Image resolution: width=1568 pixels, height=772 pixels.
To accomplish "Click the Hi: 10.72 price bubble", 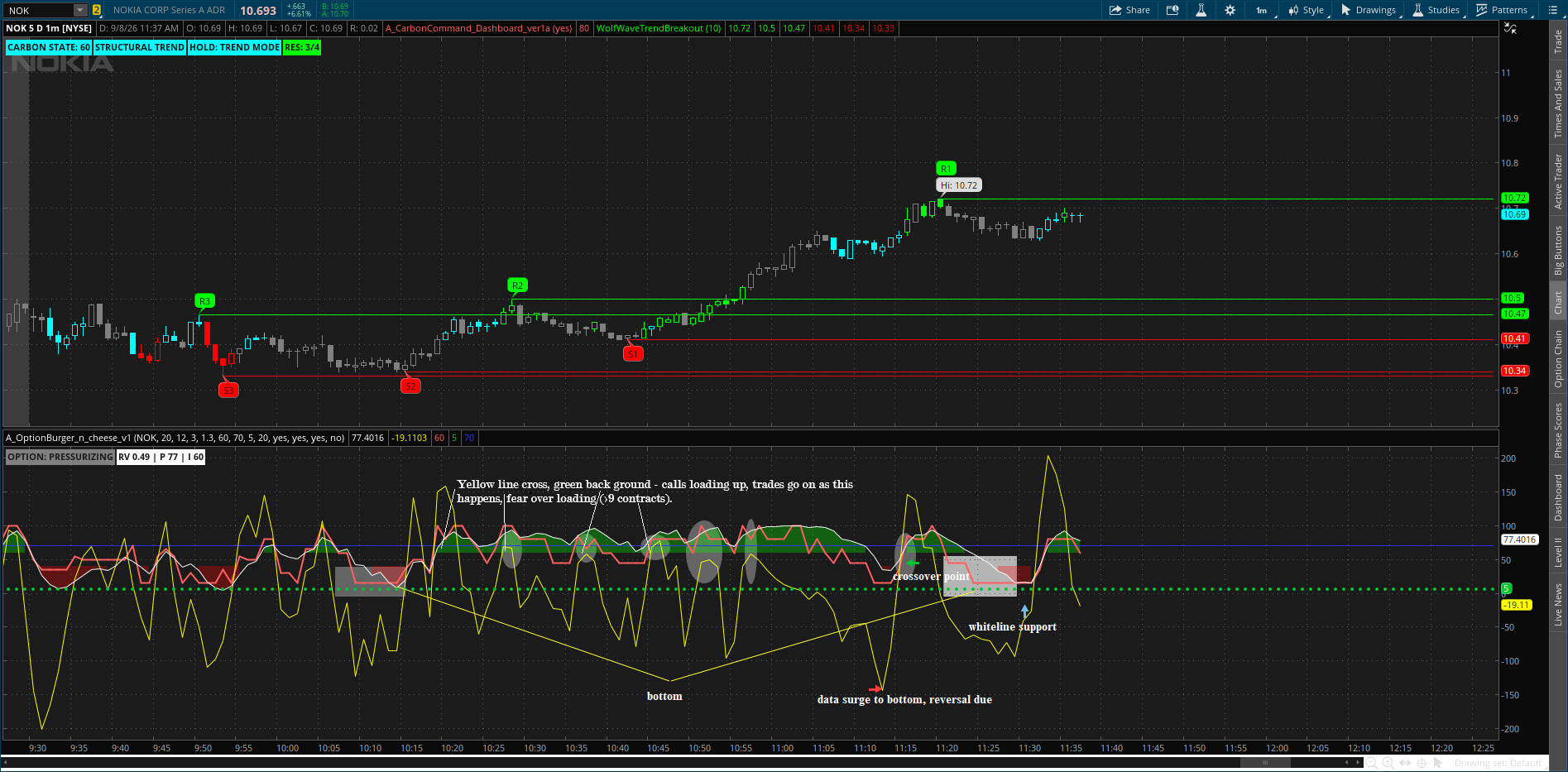I will (x=959, y=185).
